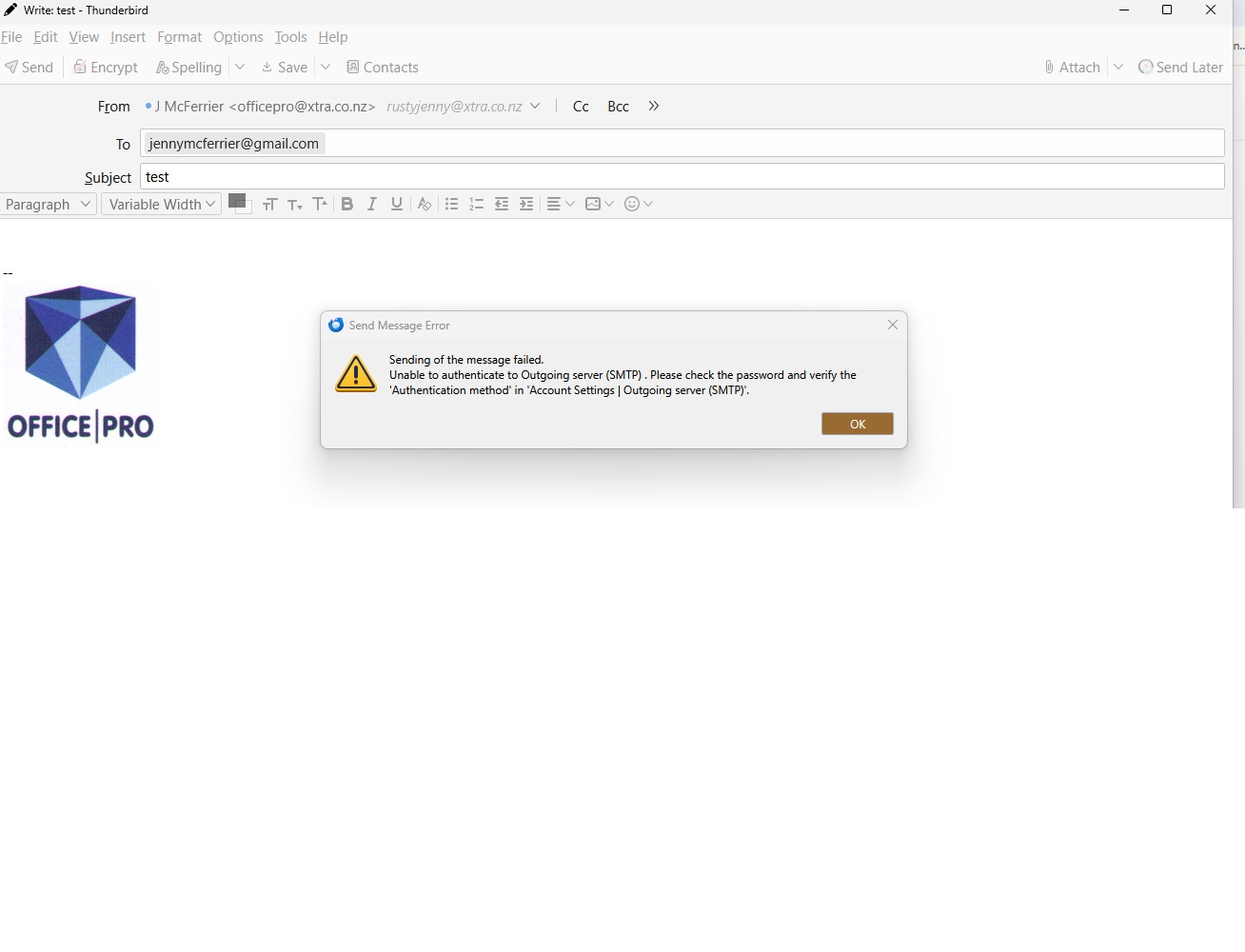1245x952 pixels.
Task: Apply bulleted list
Action: [x=452, y=204]
